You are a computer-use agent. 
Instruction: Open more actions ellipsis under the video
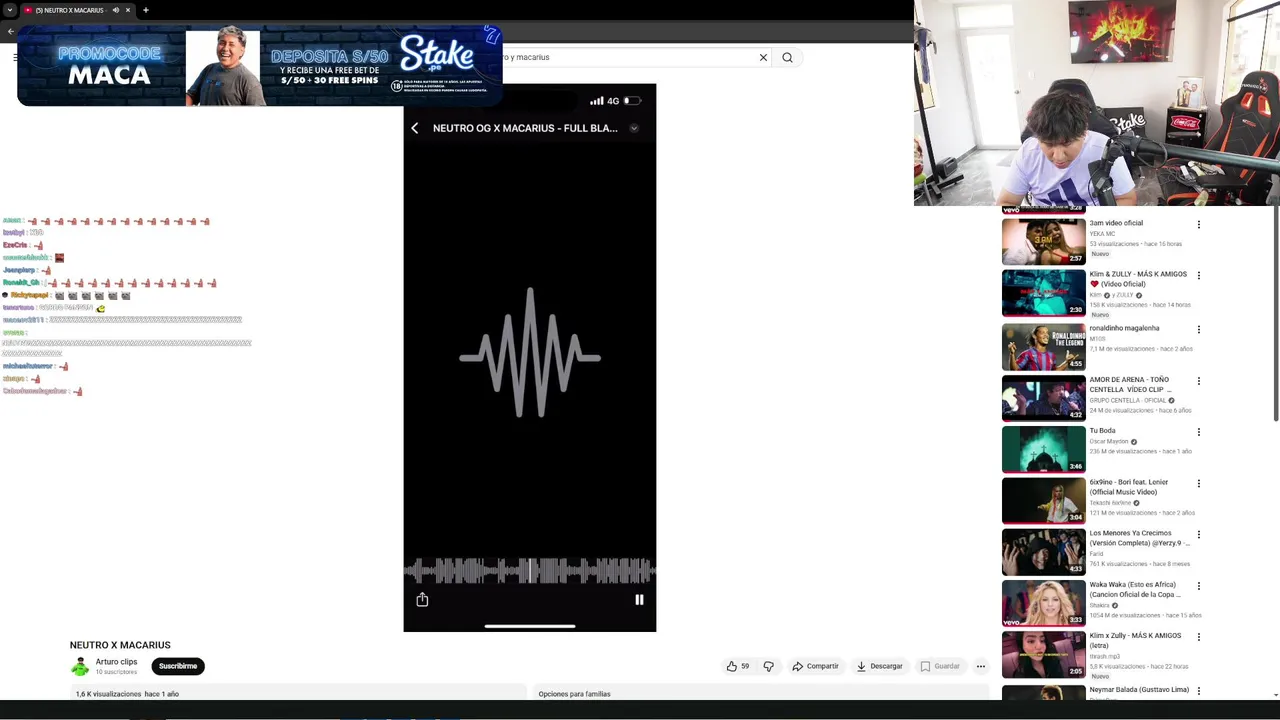pos(981,666)
